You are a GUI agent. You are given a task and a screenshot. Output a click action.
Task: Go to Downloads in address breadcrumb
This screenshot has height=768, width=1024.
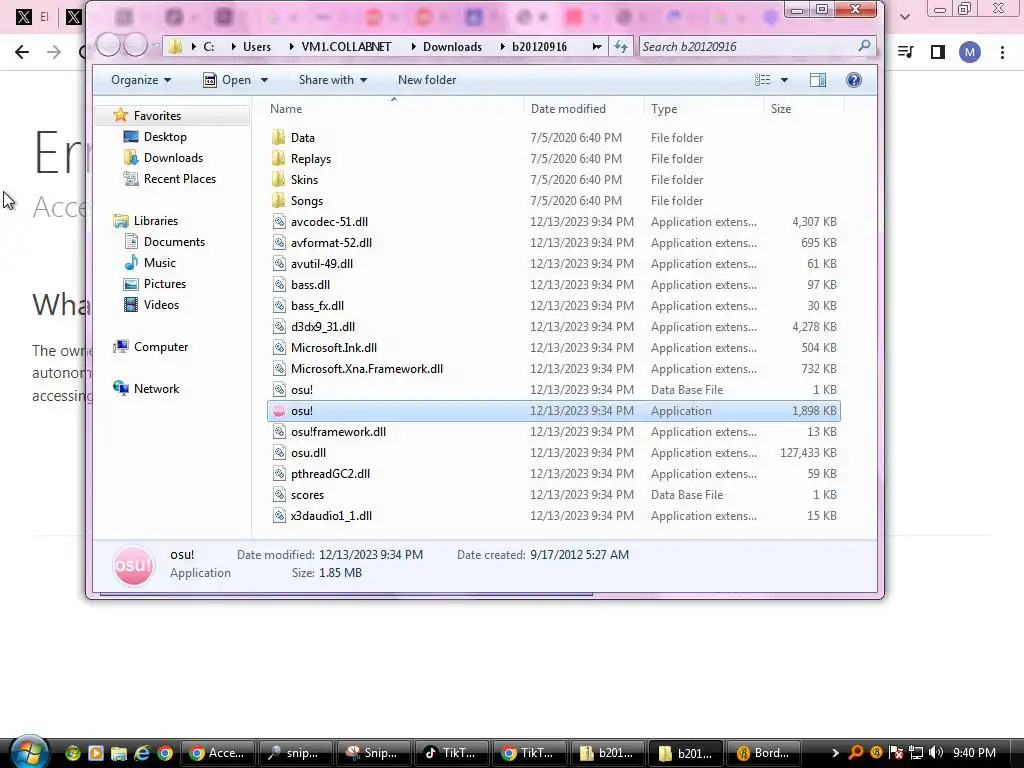(452, 46)
